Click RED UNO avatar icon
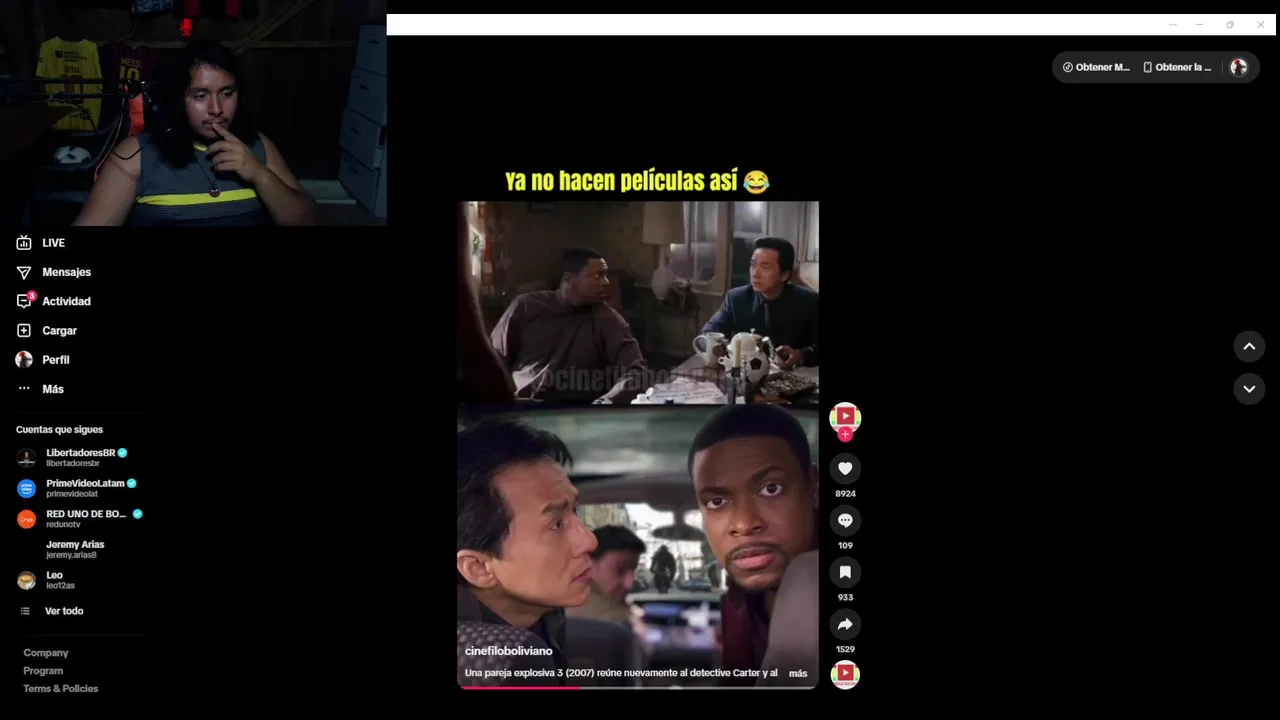This screenshot has height=720, width=1280. [27, 519]
